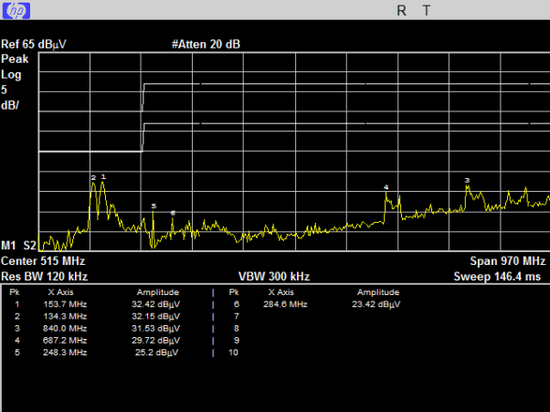Click the right 'Amplitude' column header

click(x=378, y=292)
